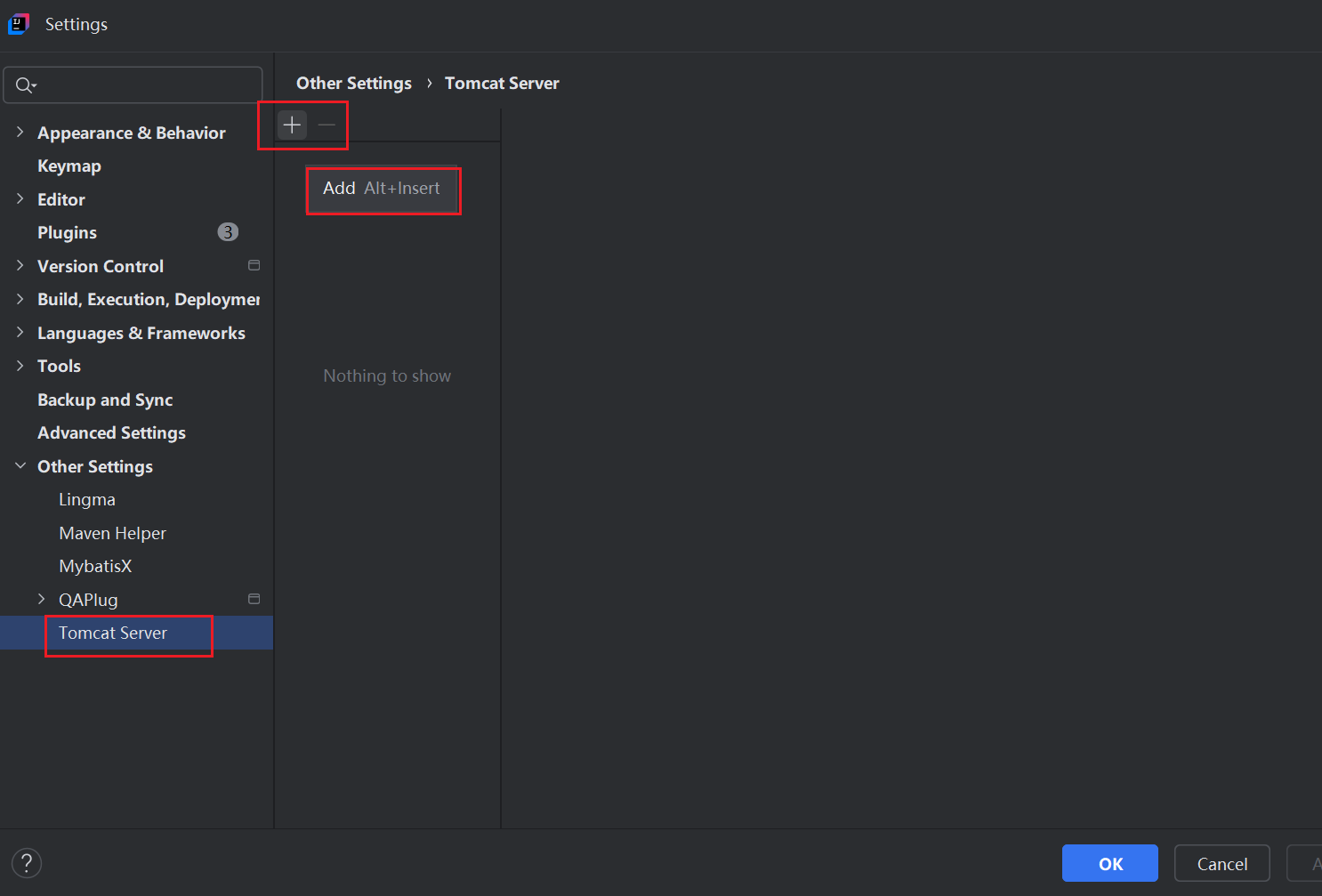Expand Languages & Frameworks chevron
Image resolution: width=1322 pixels, height=896 pixels.
pos(20,332)
